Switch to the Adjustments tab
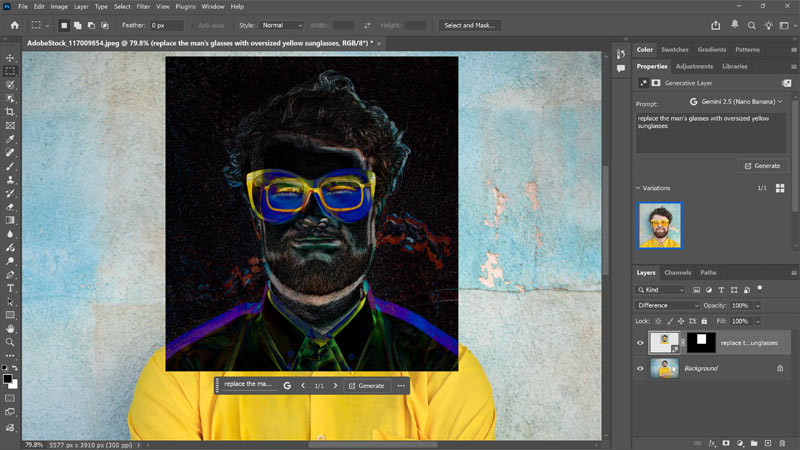800x450 pixels. tap(694, 66)
